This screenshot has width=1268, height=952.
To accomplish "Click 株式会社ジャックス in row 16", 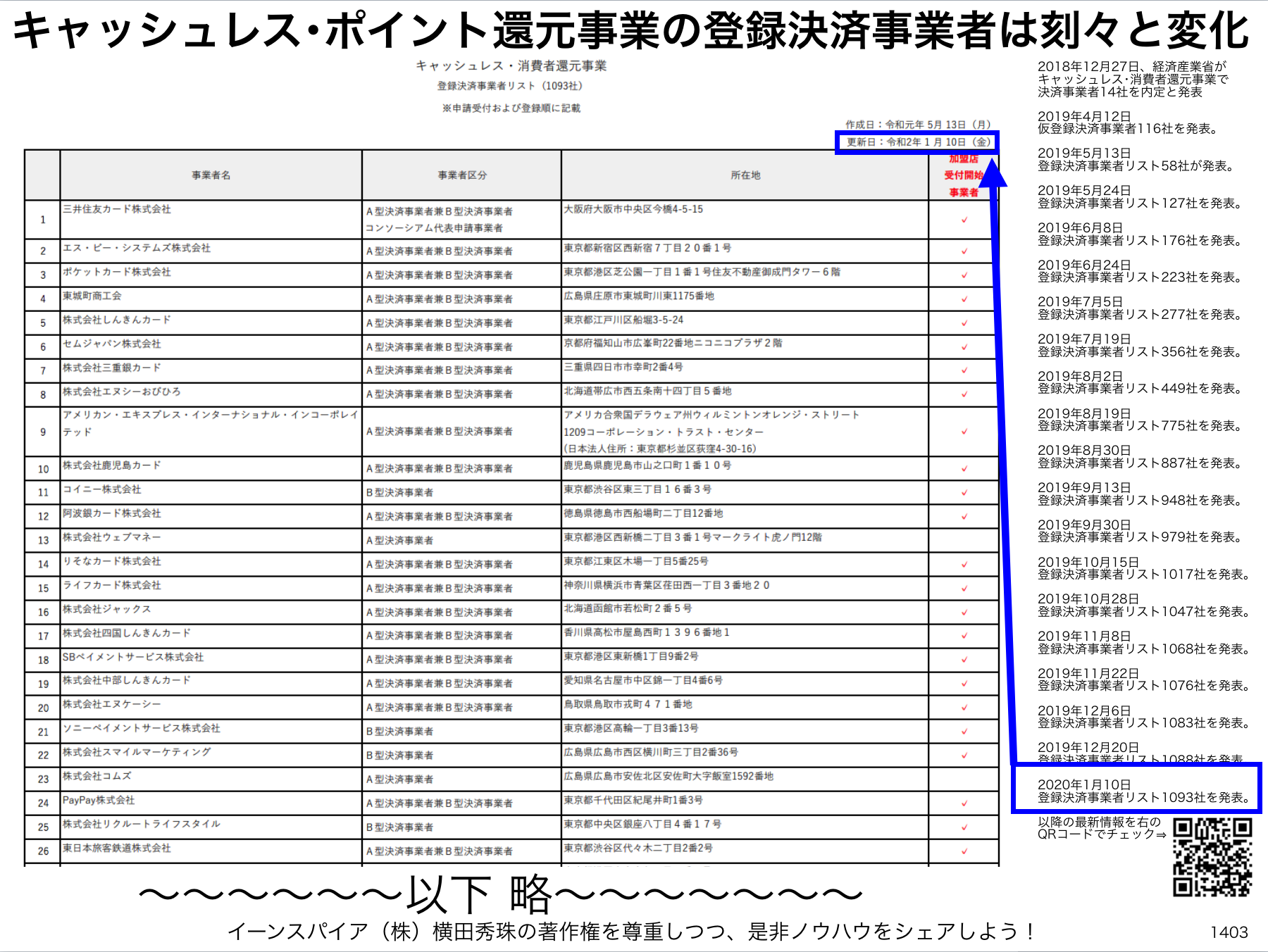I will tap(107, 609).
